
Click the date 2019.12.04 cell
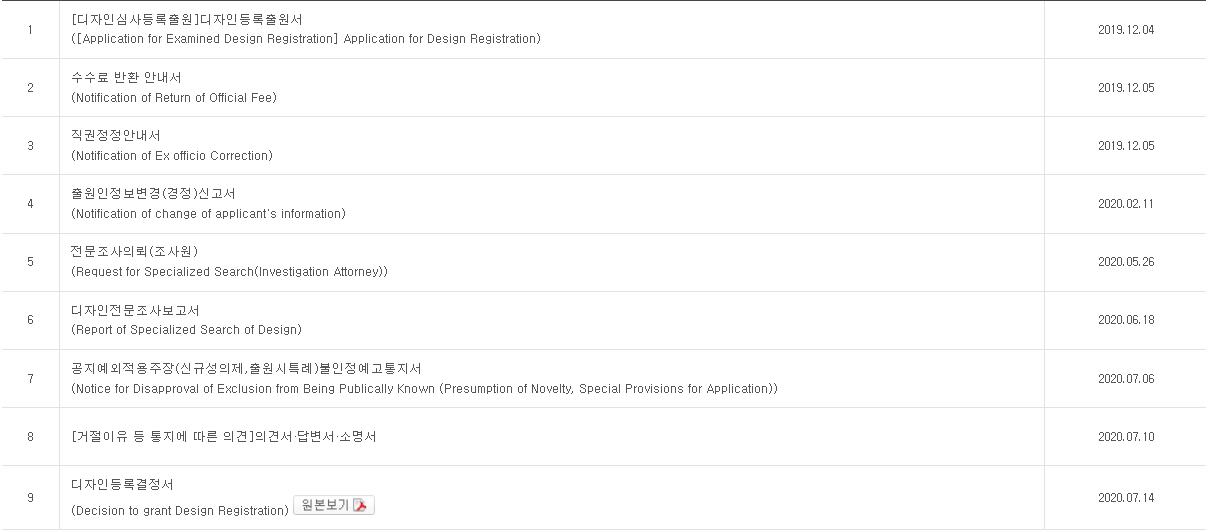coord(1126,29)
